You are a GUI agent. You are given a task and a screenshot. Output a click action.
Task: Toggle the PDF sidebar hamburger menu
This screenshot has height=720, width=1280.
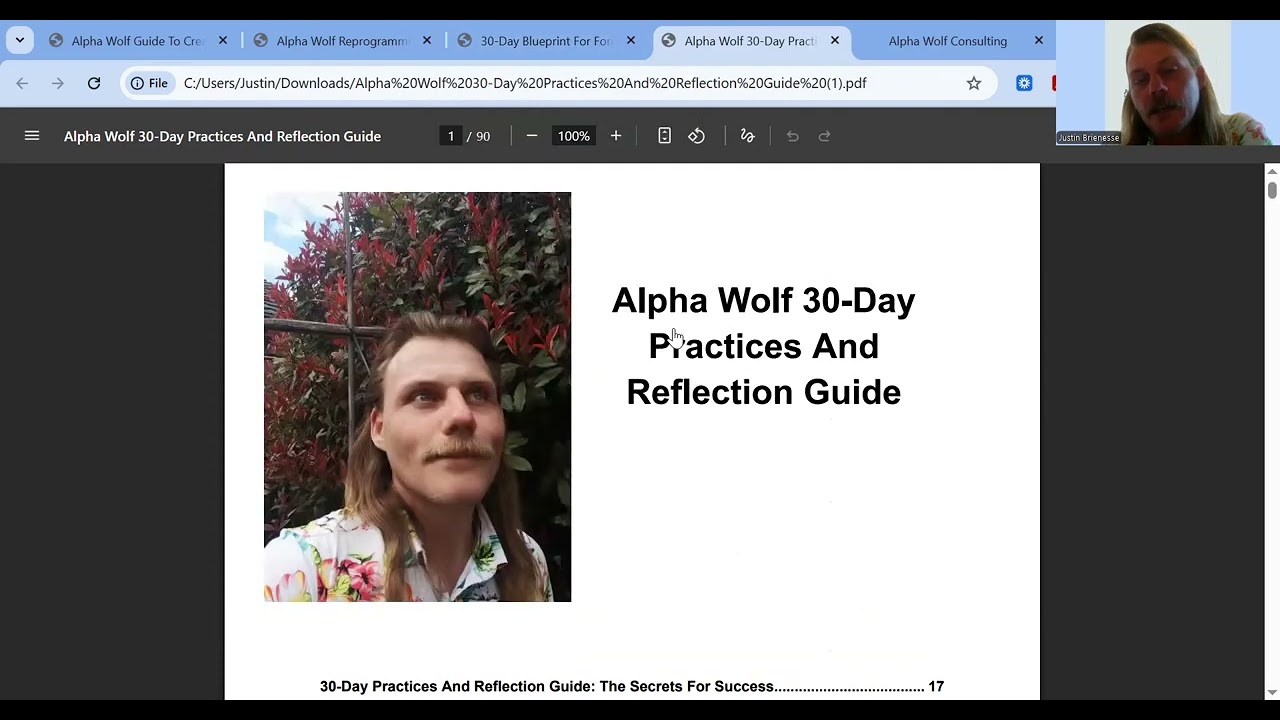click(32, 136)
